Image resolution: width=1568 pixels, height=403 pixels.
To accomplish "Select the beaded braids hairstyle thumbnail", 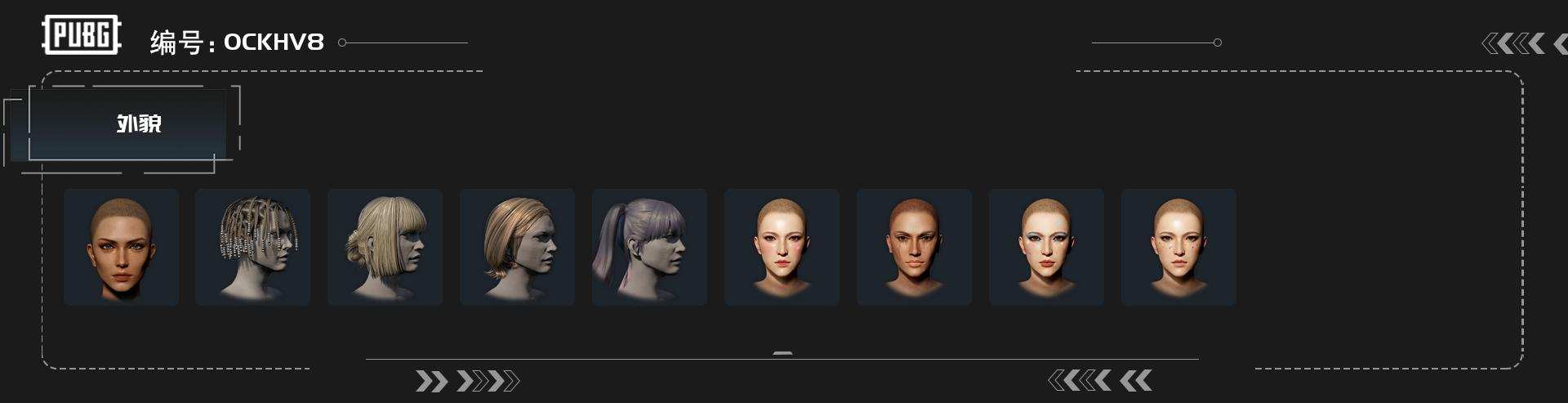I will click(x=253, y=248).
